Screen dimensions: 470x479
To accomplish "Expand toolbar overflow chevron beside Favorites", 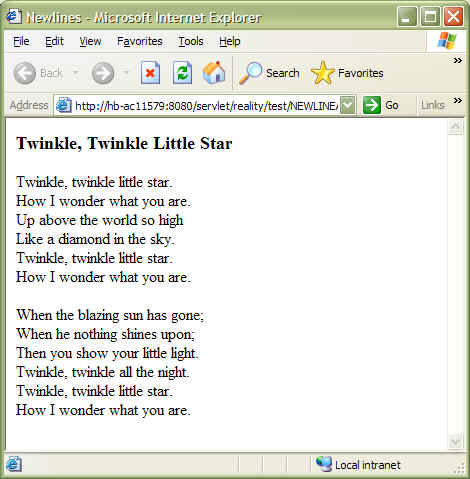I will 458,60.
